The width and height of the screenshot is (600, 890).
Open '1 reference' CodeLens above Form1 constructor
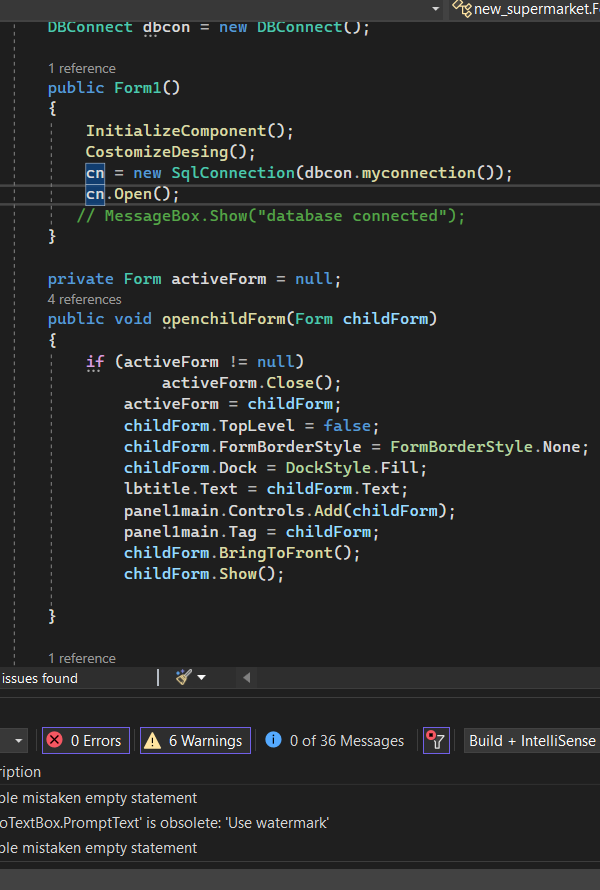click(82, 67)
